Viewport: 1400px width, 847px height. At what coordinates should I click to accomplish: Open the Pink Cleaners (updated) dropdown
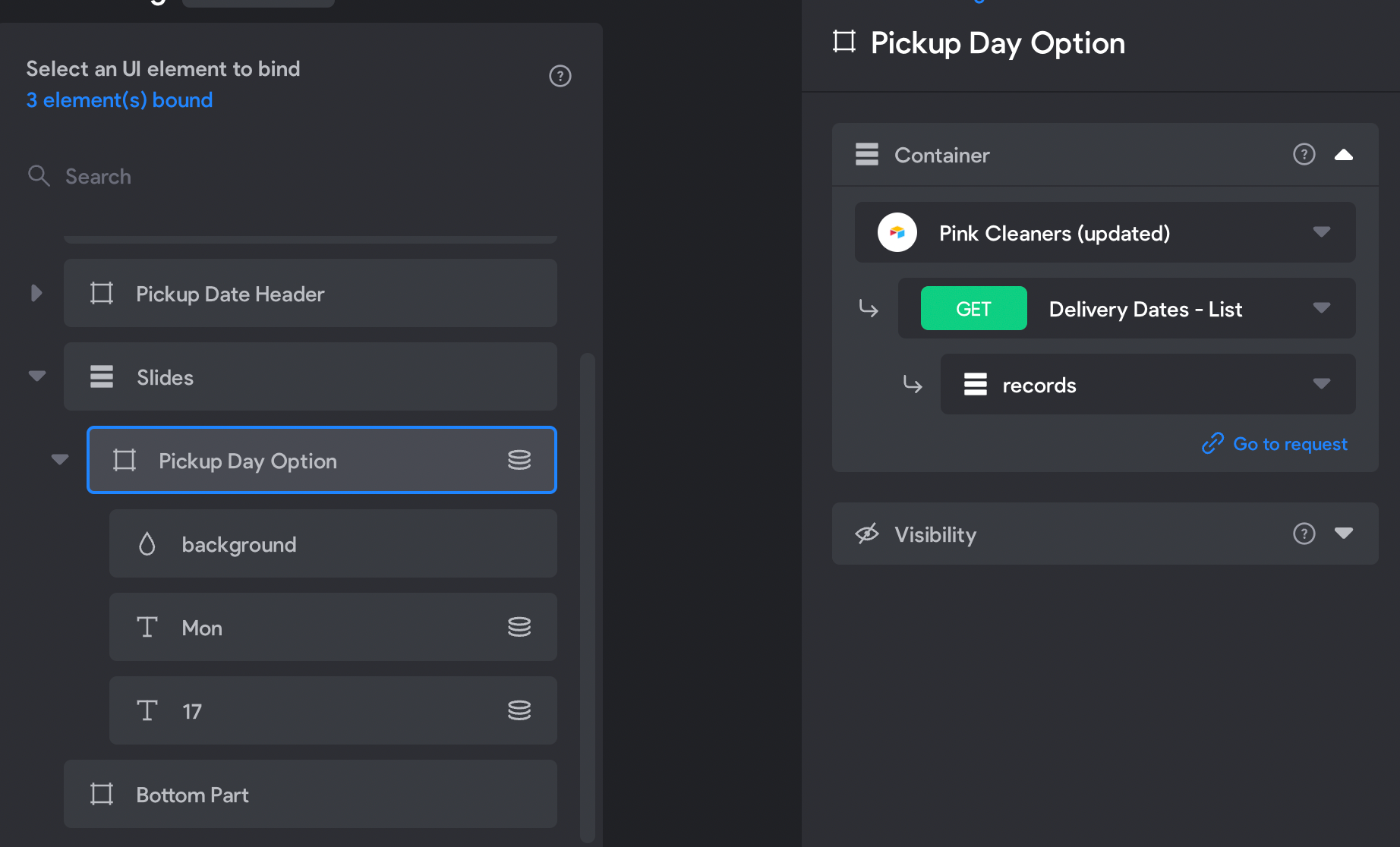[x=1105, y=232]
